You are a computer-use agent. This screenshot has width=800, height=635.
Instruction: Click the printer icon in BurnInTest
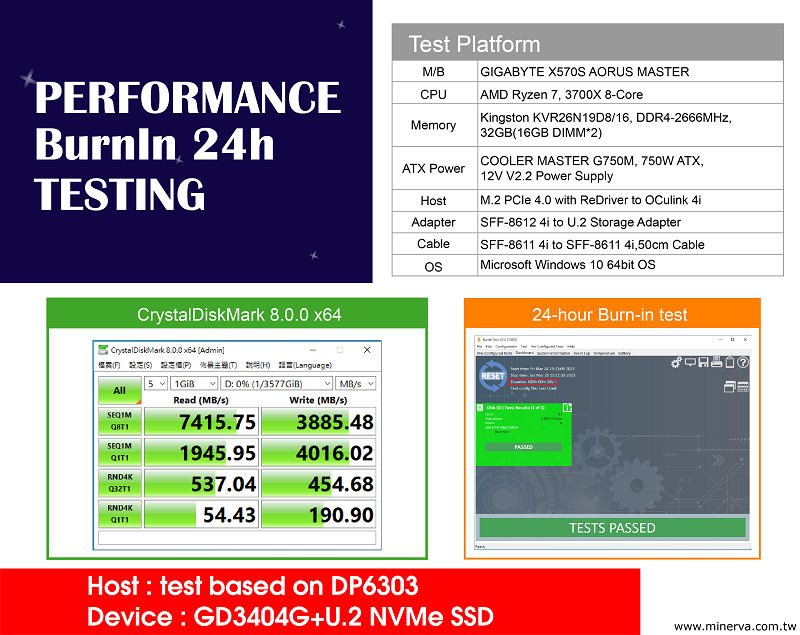click(x=716, y=362)
